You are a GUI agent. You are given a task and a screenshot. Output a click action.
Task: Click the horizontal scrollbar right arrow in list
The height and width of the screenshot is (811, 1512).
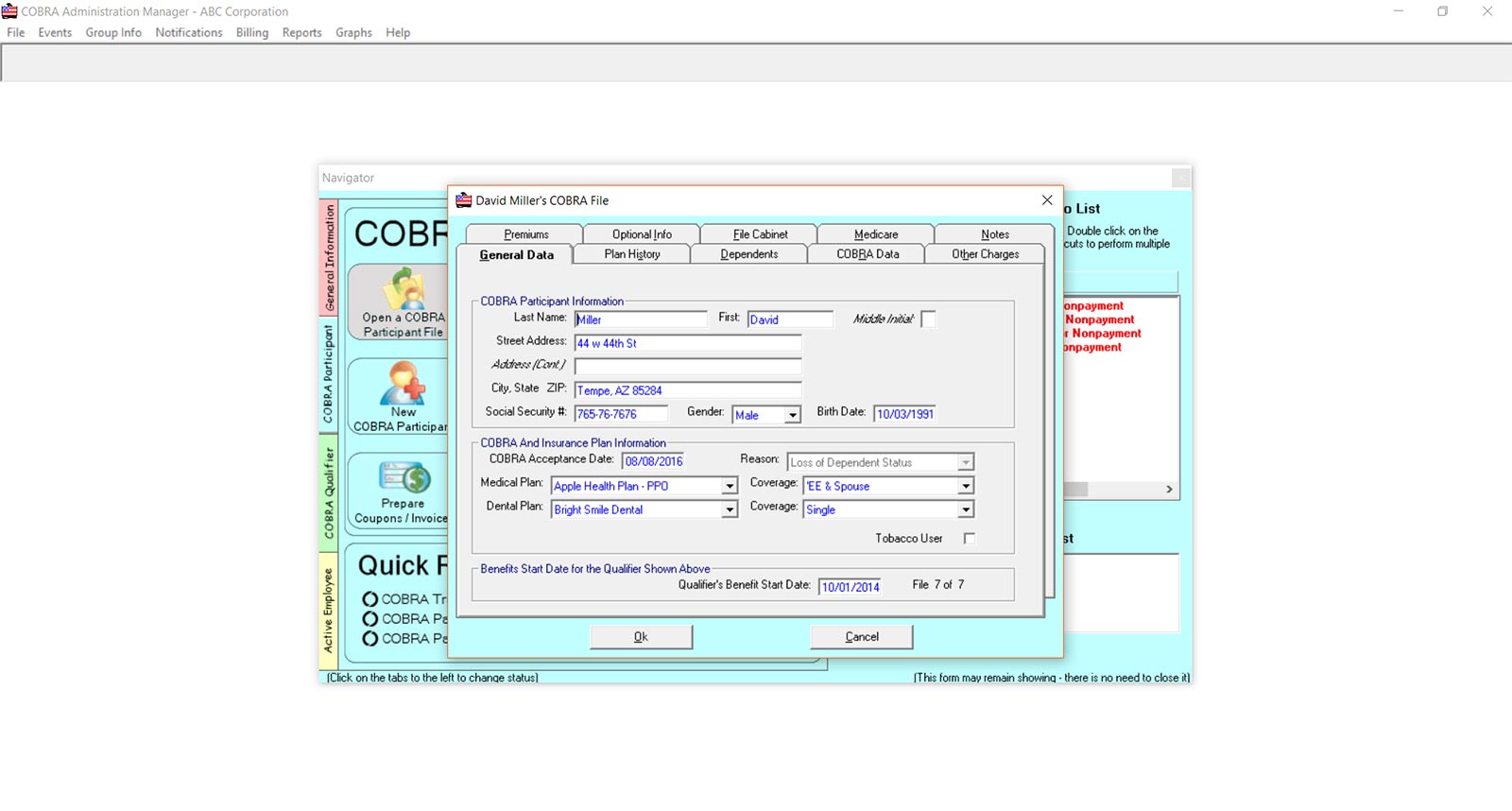click(x=1169, y=490)
